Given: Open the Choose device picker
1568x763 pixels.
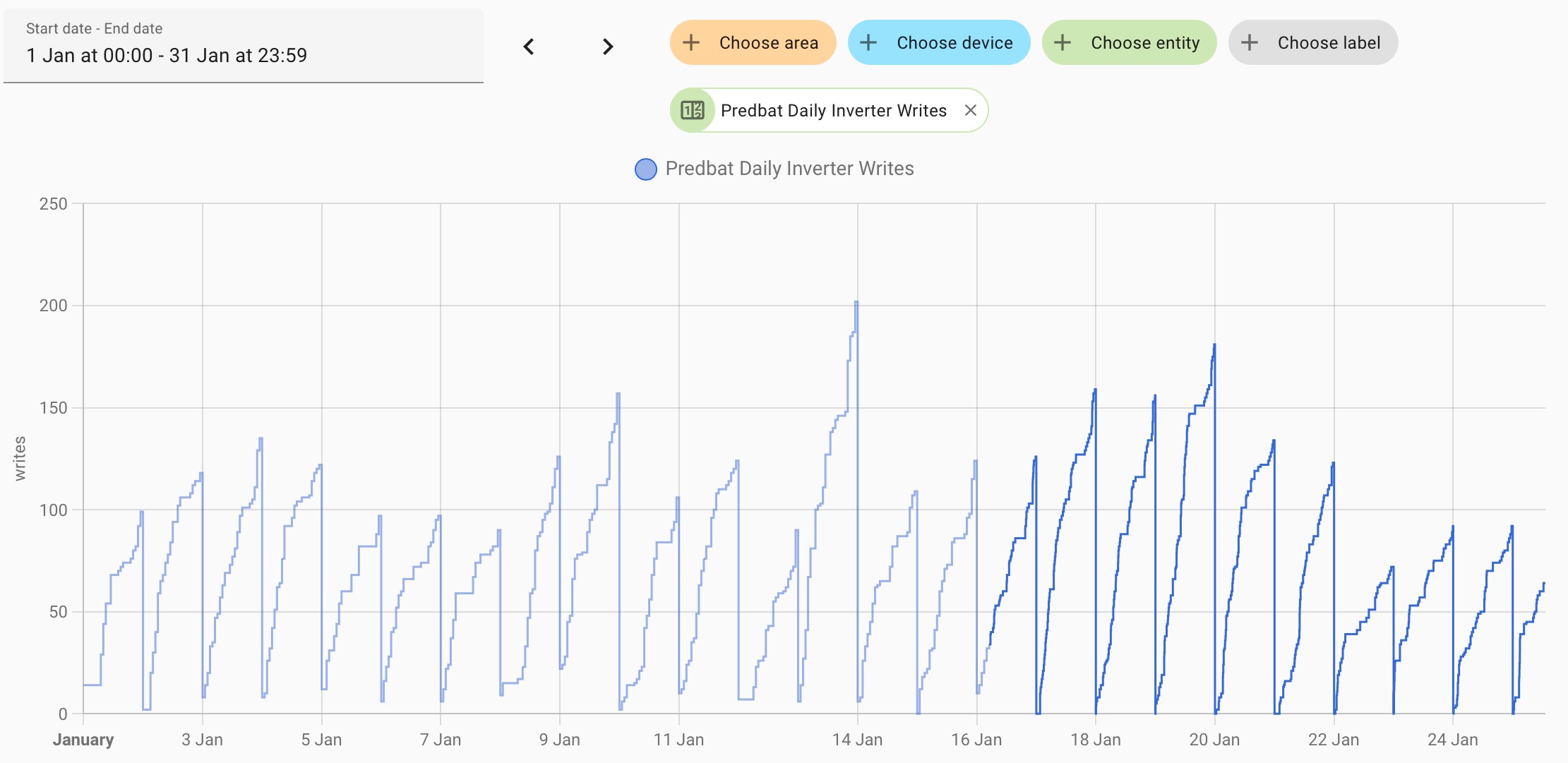Looking at the screenshot, I should point(939,42).
